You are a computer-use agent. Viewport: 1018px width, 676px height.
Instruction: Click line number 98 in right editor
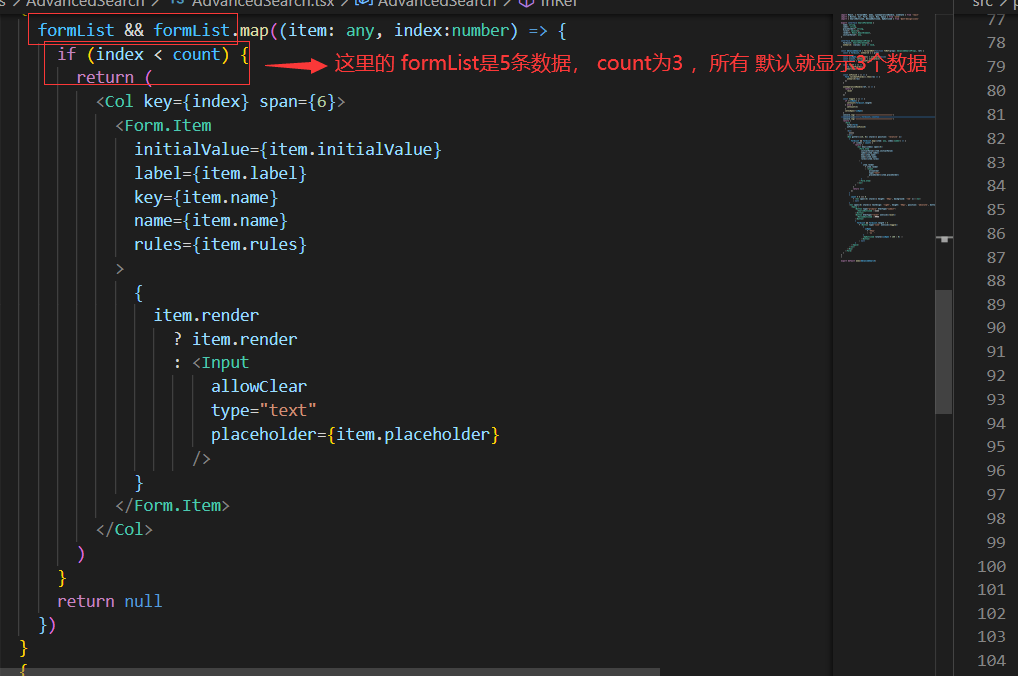tap(996, 519)
